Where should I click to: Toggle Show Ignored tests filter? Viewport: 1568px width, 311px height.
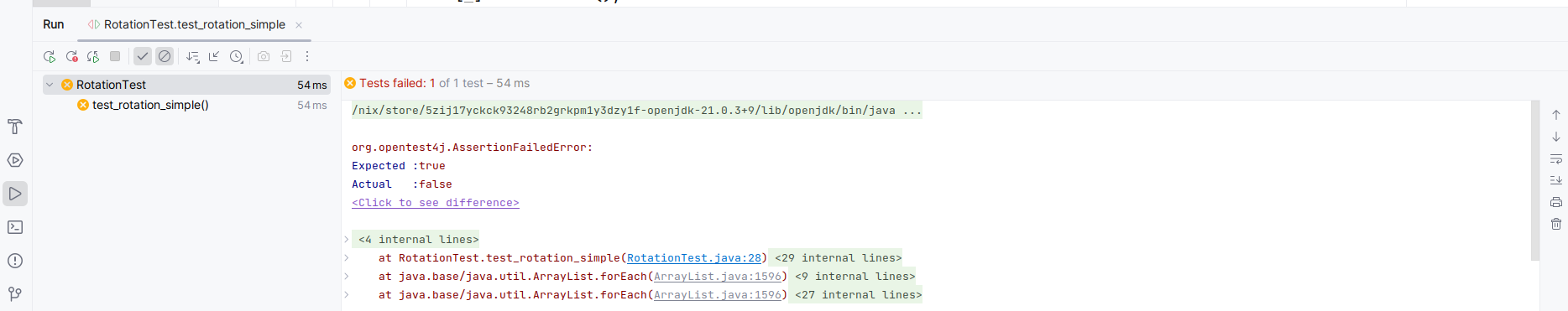click(x=165, y=56)
